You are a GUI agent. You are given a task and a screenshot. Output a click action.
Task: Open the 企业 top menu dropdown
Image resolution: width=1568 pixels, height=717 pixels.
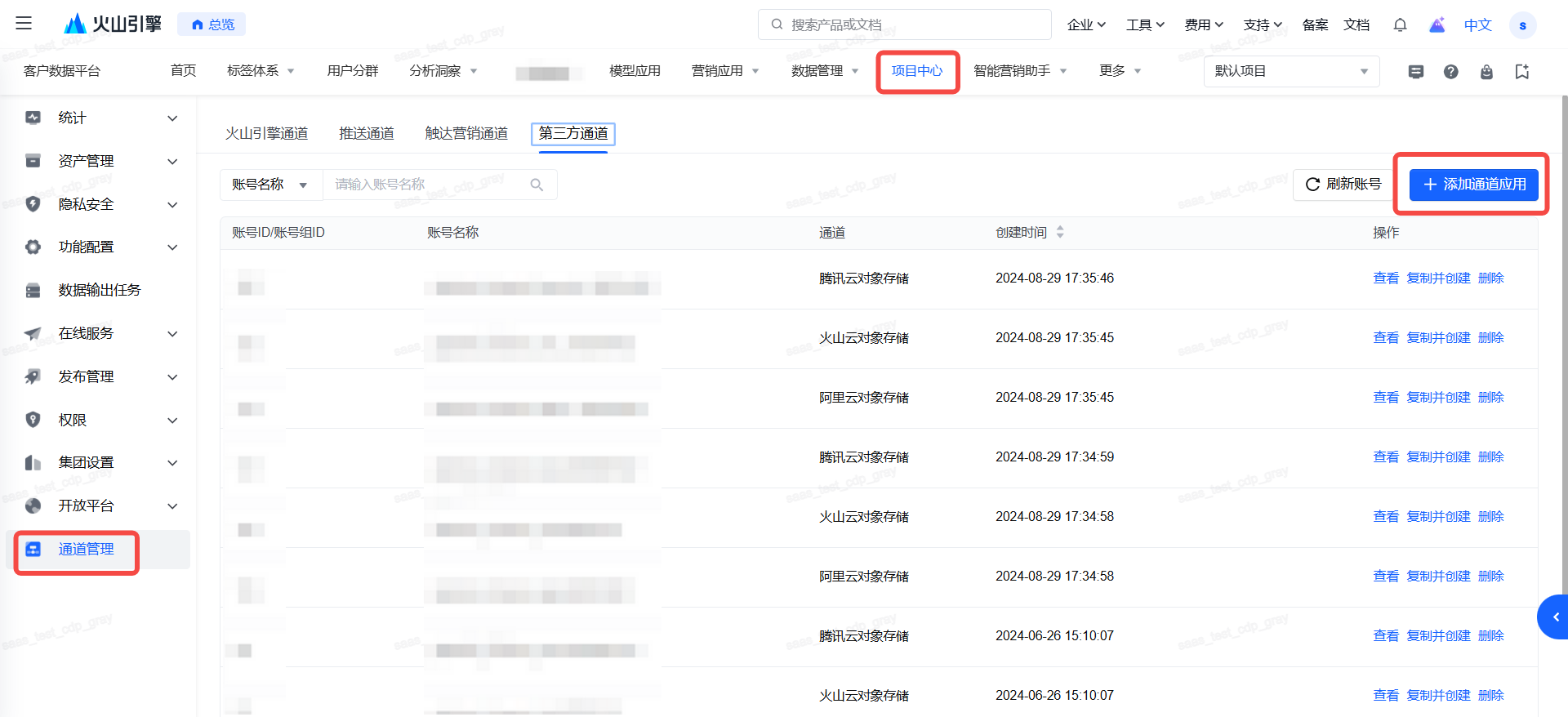1086,24
